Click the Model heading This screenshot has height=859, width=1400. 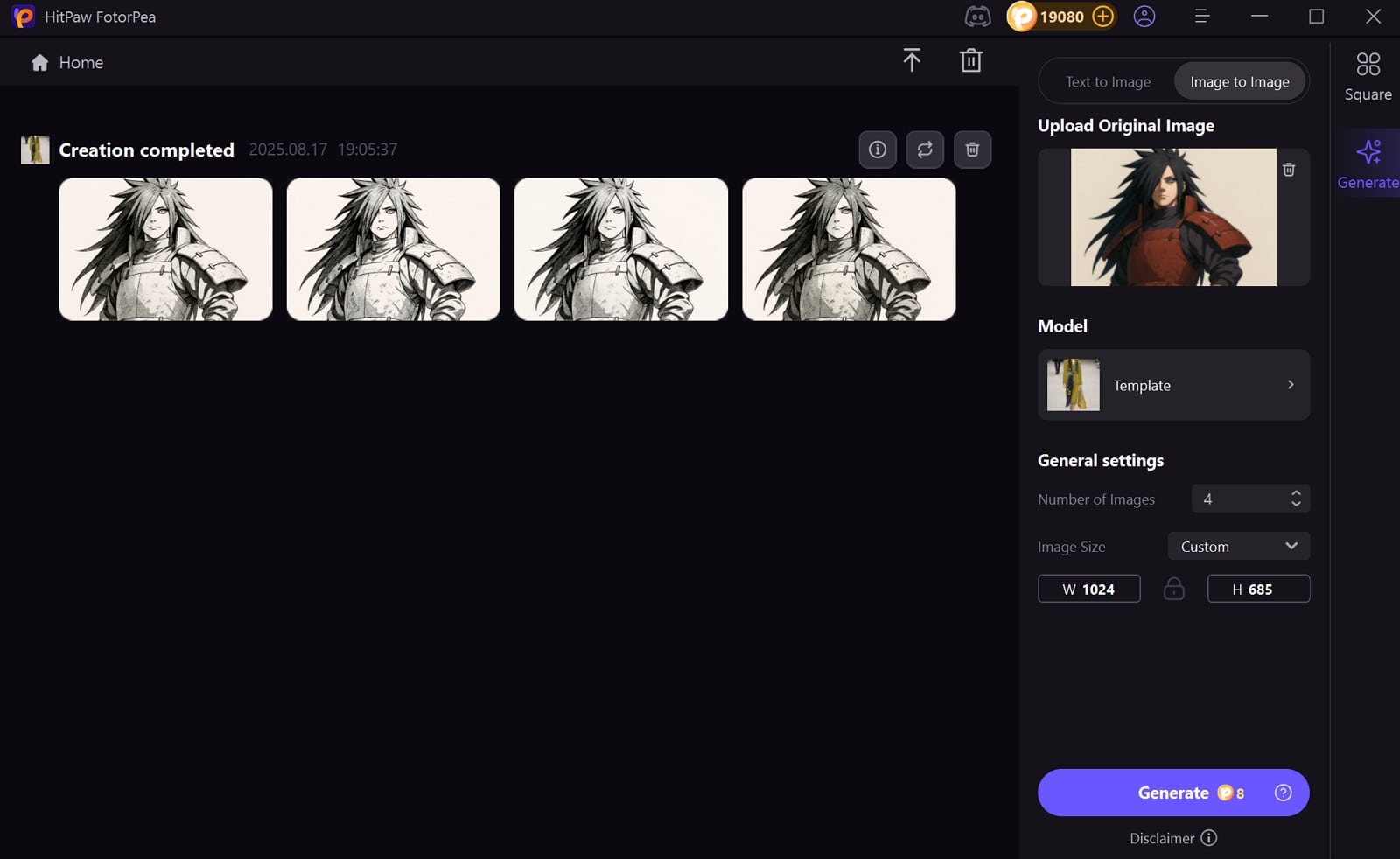1062,325
